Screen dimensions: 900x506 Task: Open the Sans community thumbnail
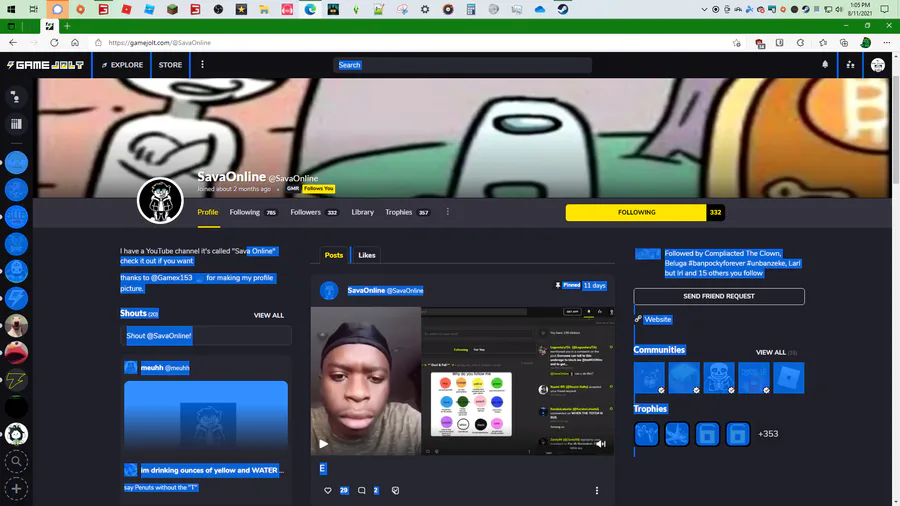coord(719,377)
